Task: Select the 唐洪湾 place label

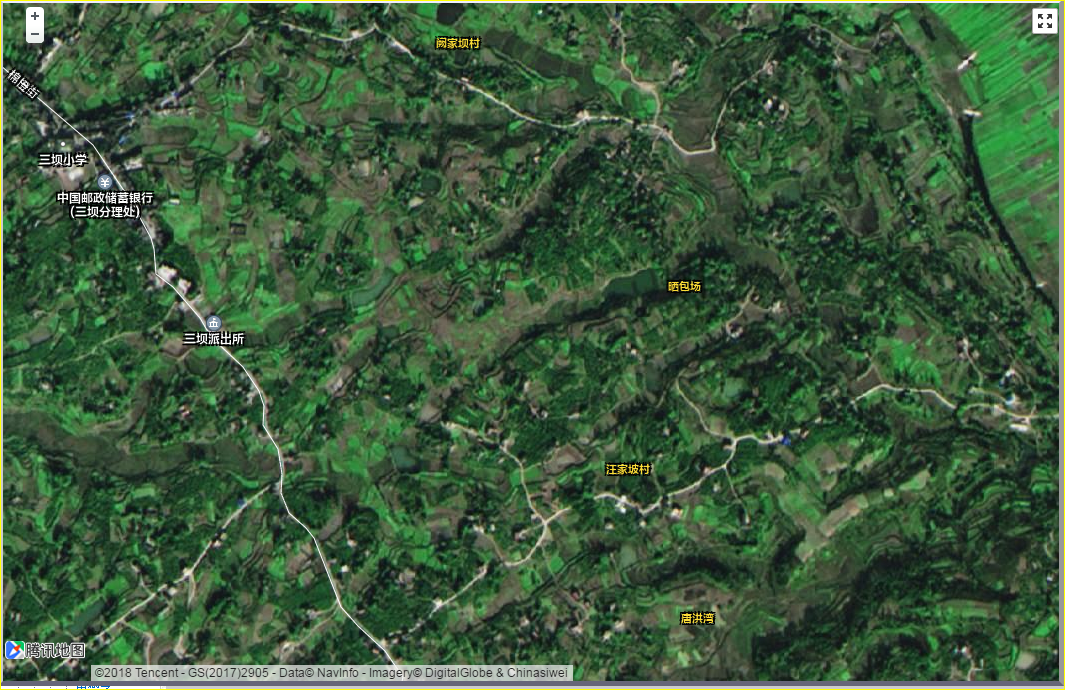Action: click(x=697, y=618)
